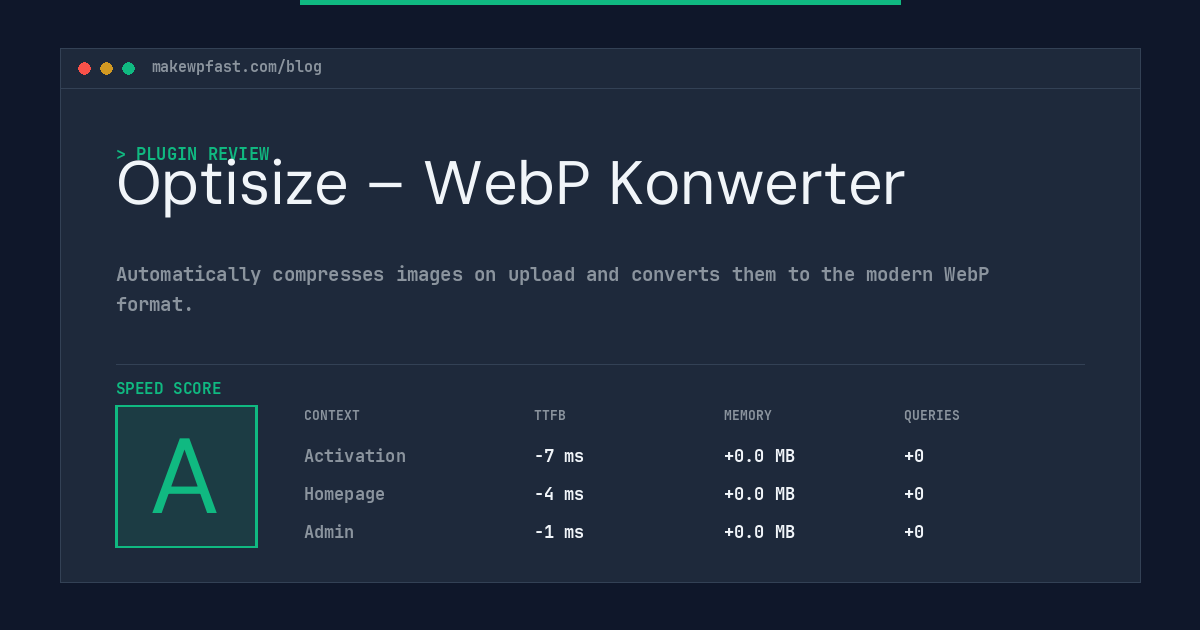
Task: Click the grade A score badge
Action: click(186, 476)
